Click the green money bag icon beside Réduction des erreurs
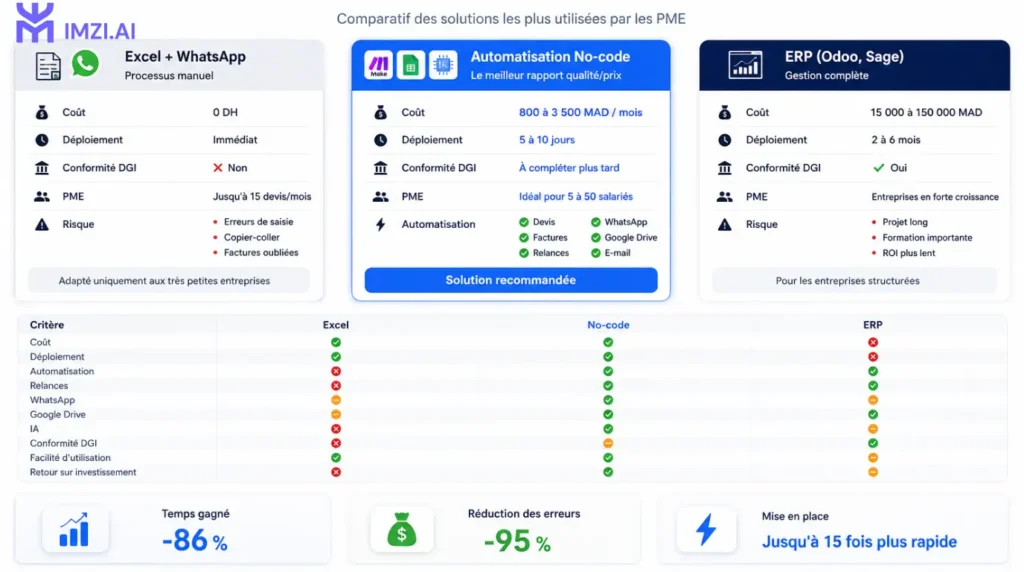1024x572 pixels. point(402,529)
